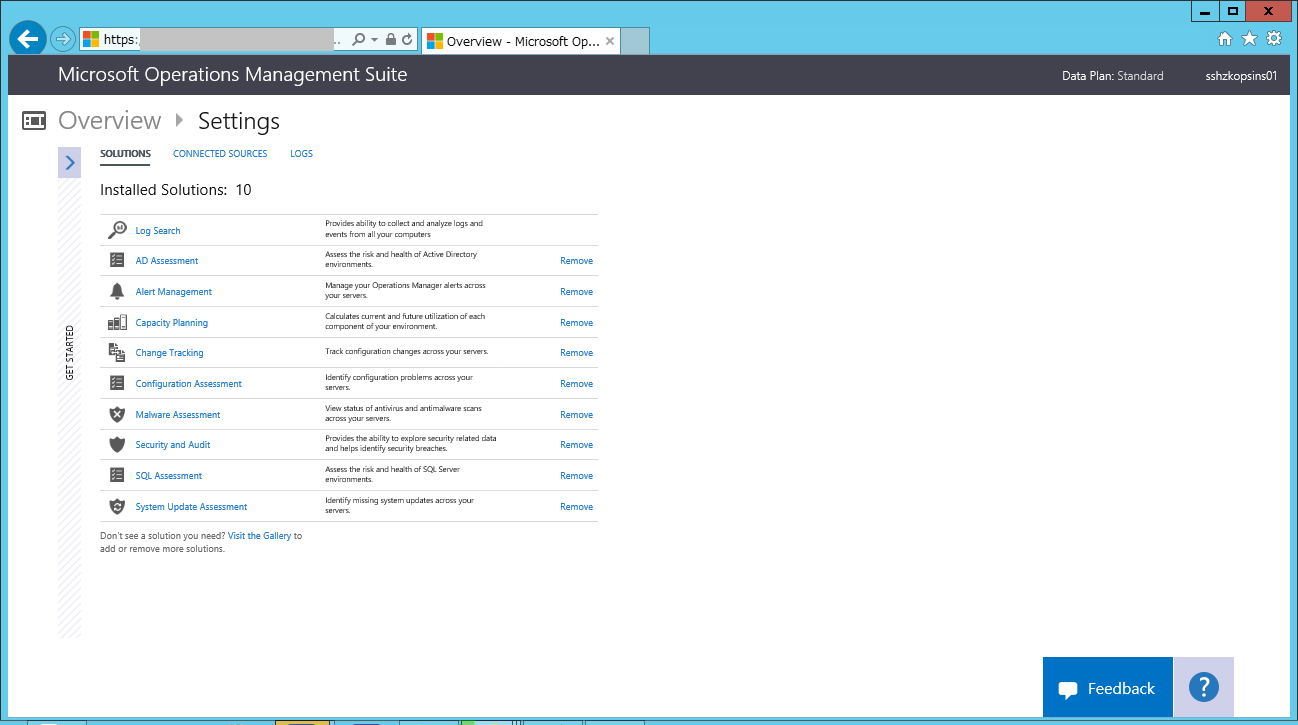Image resolution: width=1298 pixels, height=725 pixels.
Task: Click the Change Tracking servers icon
Action: pyautogui.click(x=117, y=352)
